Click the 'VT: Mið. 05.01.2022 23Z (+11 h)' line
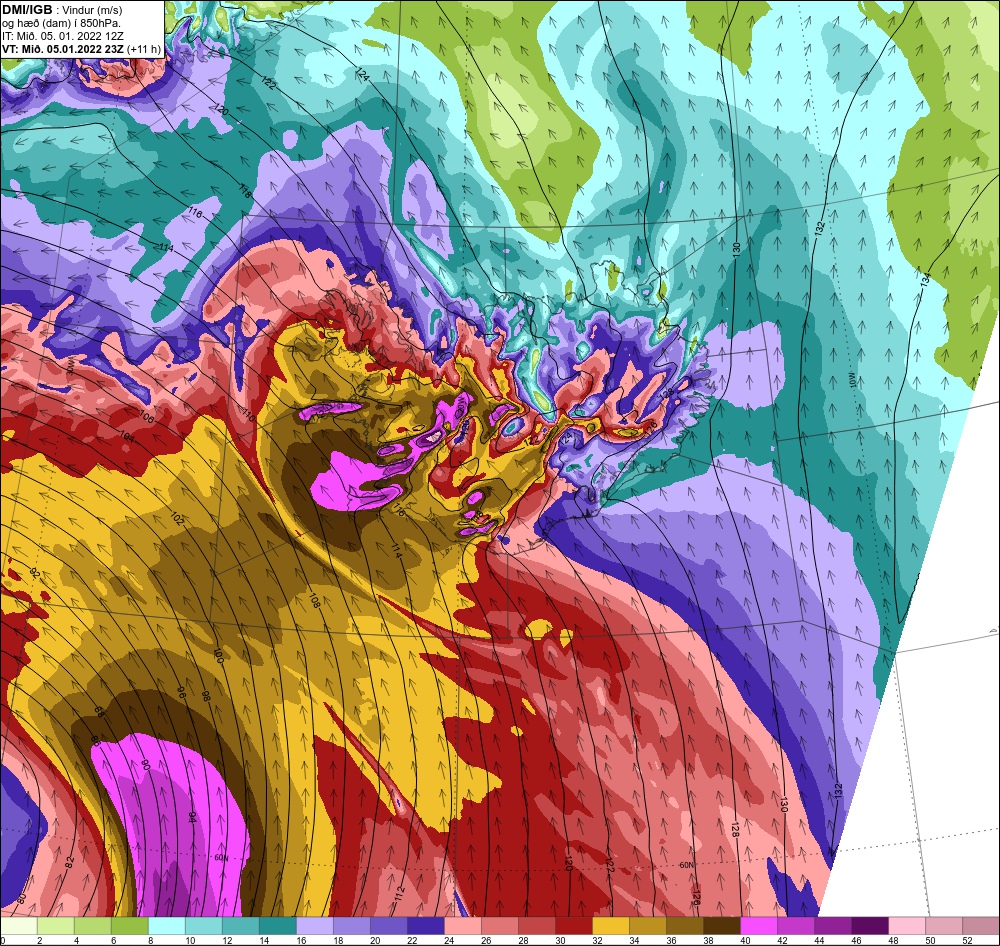Viewport: 1000px width, 946px height. point(82,49)
